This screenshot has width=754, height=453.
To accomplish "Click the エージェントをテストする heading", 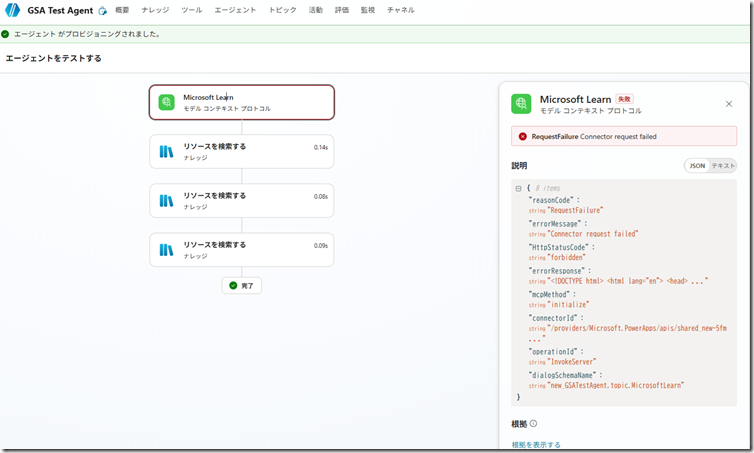I will (53, 58).
